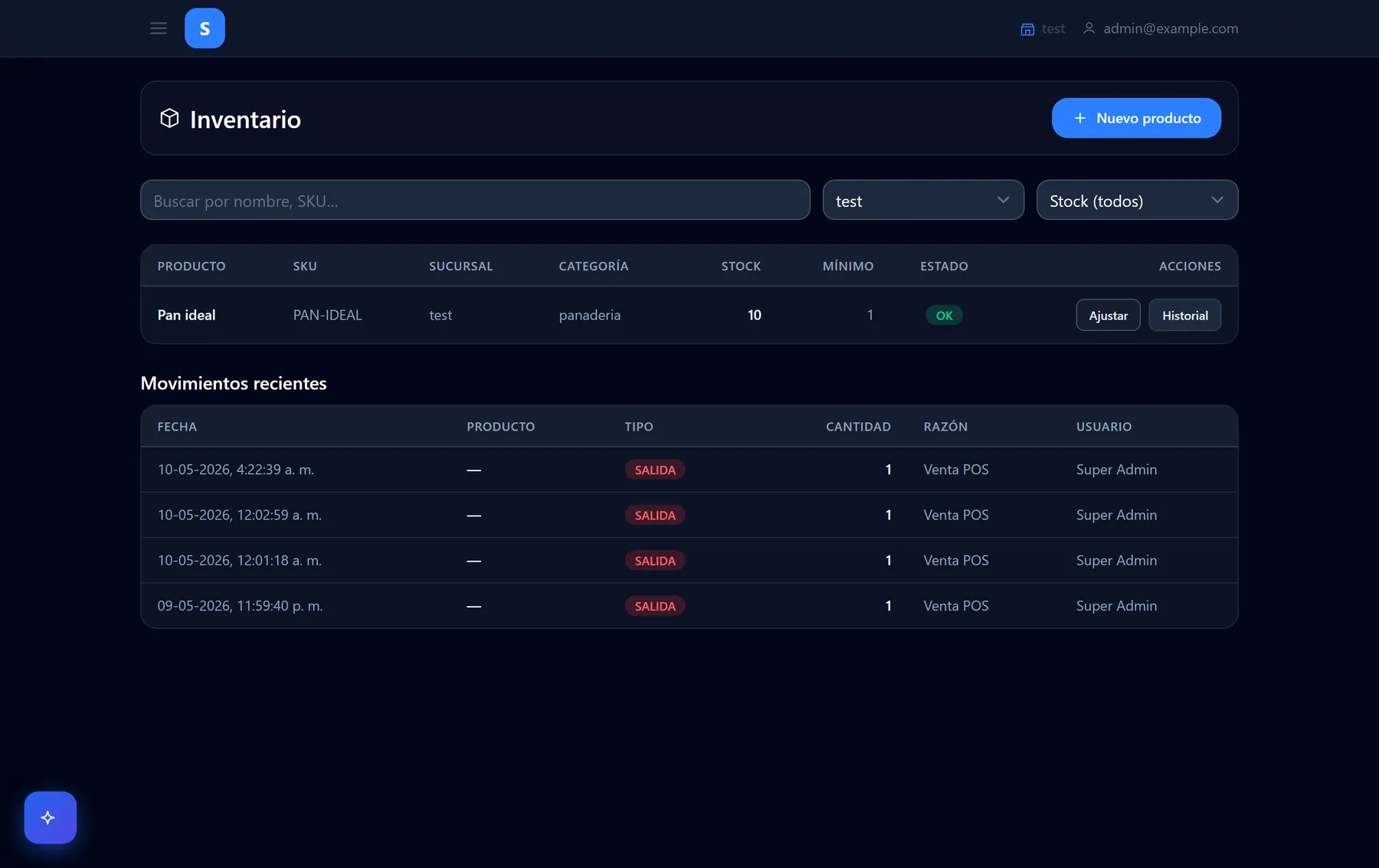Click the 09-05-2026, 11:59:40 p. m. date
Viewport: 1379px width, 868px height.
[241, 606]
